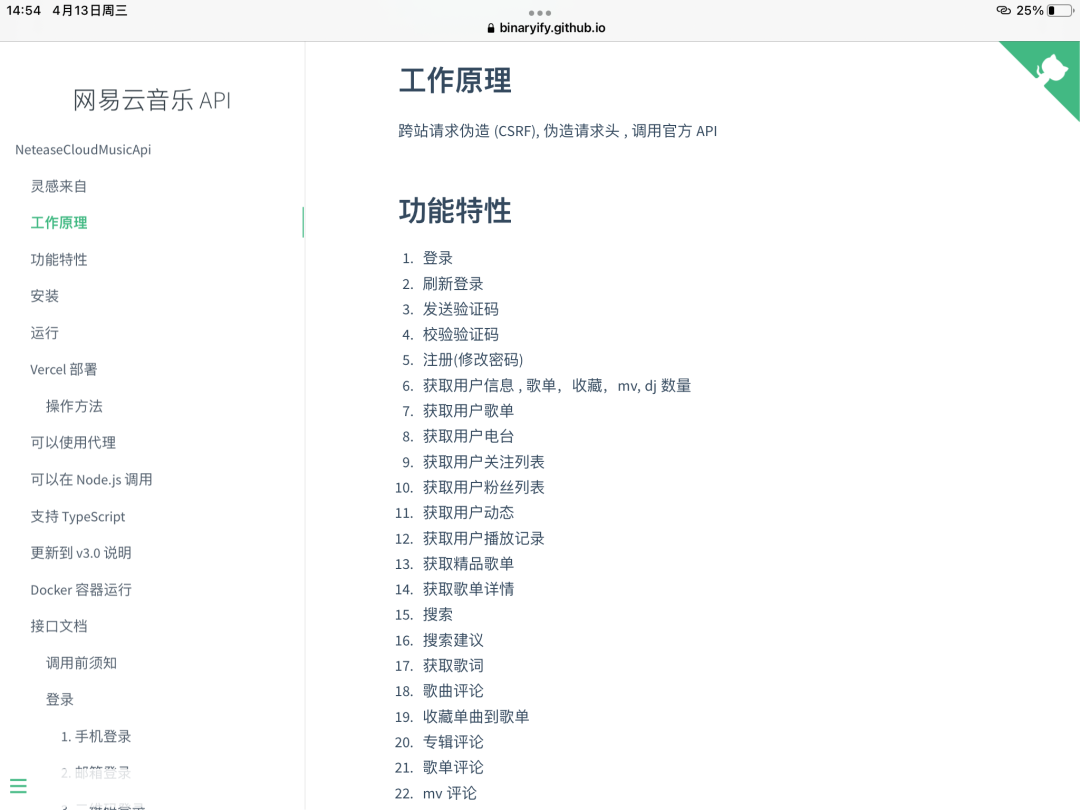This screenshot has height=810, width=1080.
Task: Select 工作原理 in the sidebar
Action: (59, 222)
